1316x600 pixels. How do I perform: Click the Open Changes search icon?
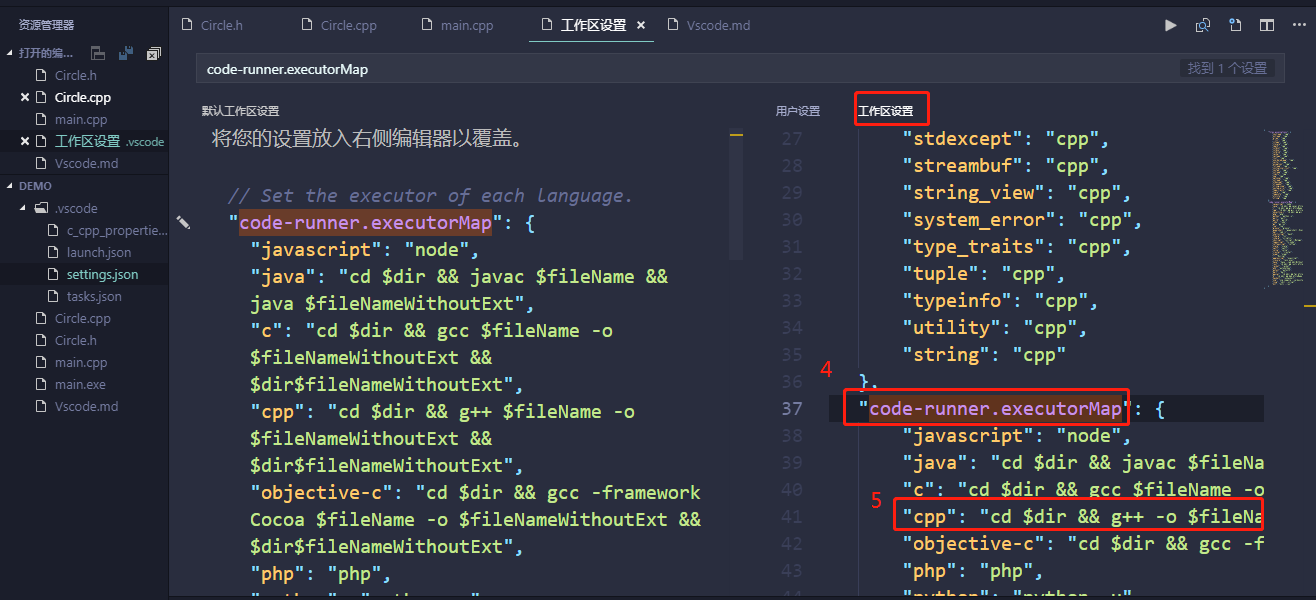pos(1203,25)
